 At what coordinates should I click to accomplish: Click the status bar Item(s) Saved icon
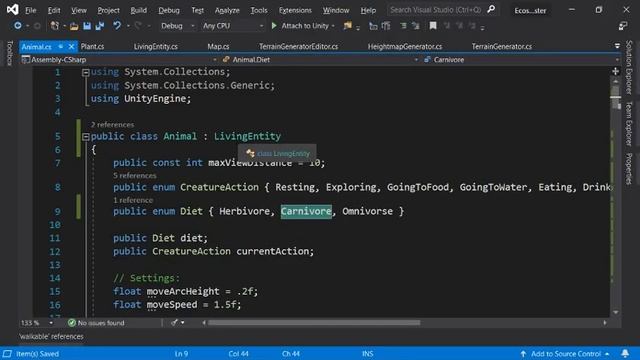[7, 353]
